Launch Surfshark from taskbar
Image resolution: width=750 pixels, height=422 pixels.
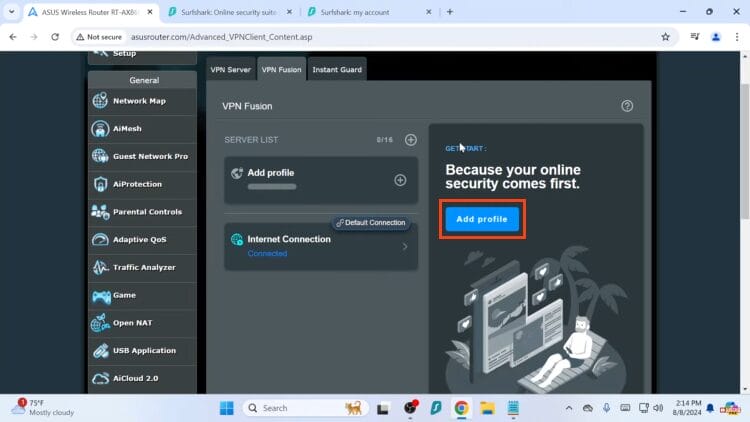coord(436,408)
